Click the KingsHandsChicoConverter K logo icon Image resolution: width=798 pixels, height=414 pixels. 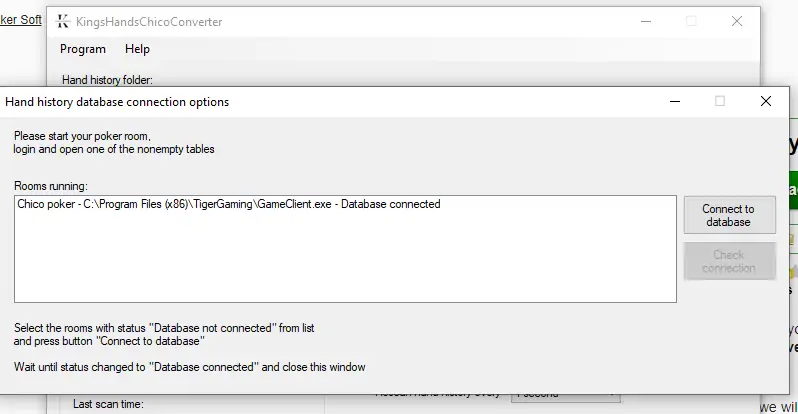point(64,21)
